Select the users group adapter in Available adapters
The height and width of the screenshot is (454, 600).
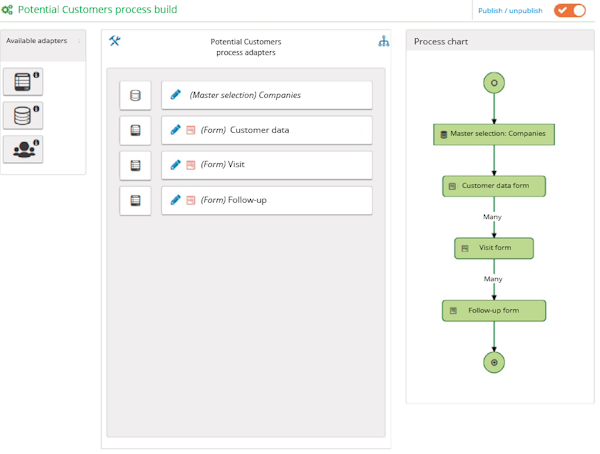(x=23, y=149)
